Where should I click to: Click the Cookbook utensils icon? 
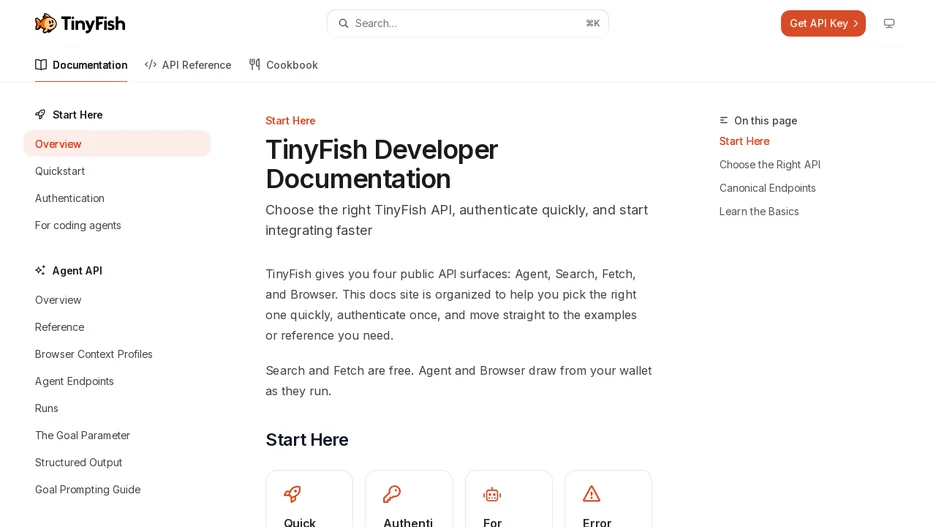coord(255,64)
